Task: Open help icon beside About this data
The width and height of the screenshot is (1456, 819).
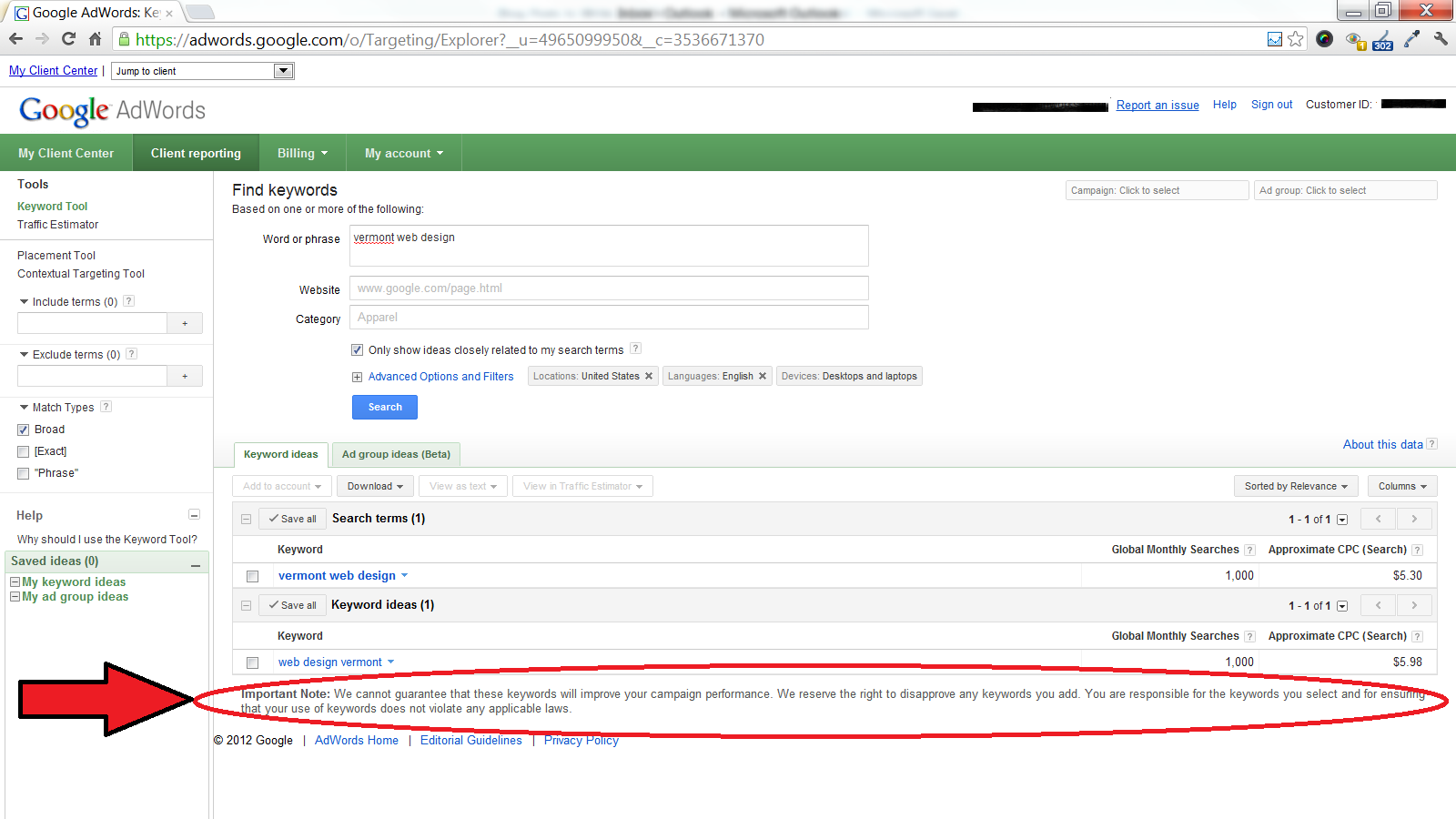Action: pyautogui.click(x=1431, y=444)
